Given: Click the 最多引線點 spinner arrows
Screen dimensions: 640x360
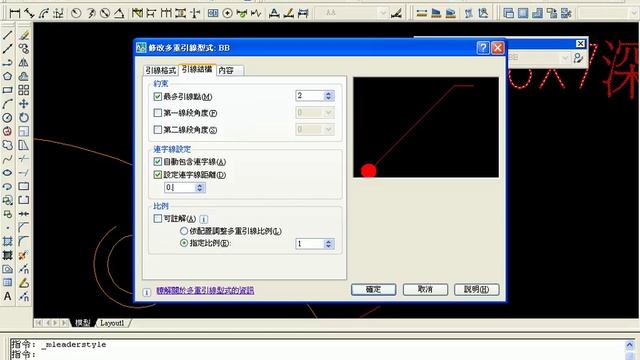Looking at the screenshot, I should [329, 96].
